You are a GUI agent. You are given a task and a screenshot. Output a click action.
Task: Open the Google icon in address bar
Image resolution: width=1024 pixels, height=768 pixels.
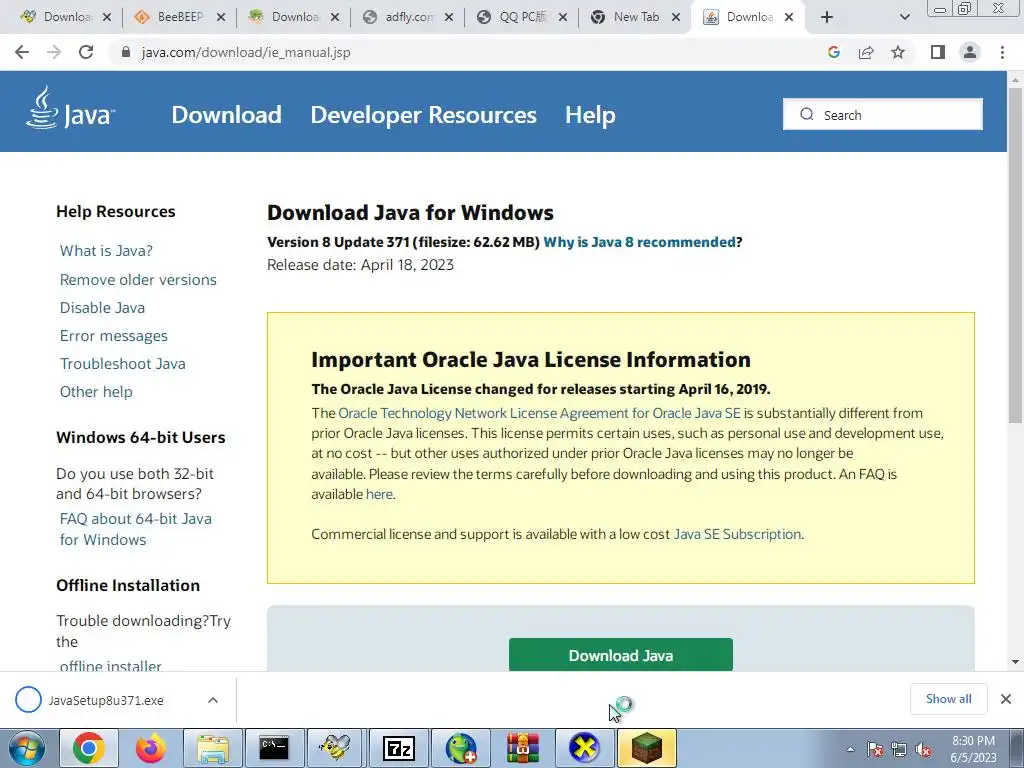(x=833, y=52)
